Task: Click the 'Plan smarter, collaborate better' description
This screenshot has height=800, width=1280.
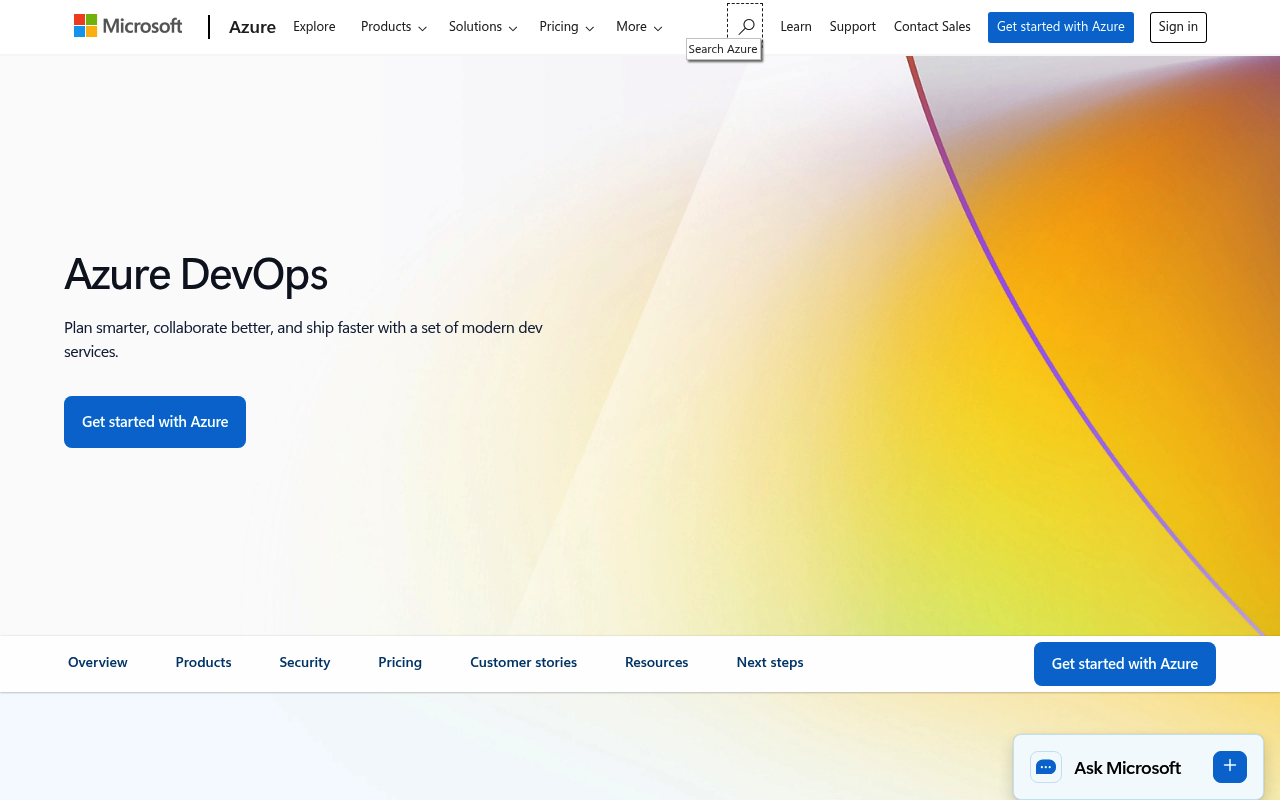Action: (x=304, y=340)
